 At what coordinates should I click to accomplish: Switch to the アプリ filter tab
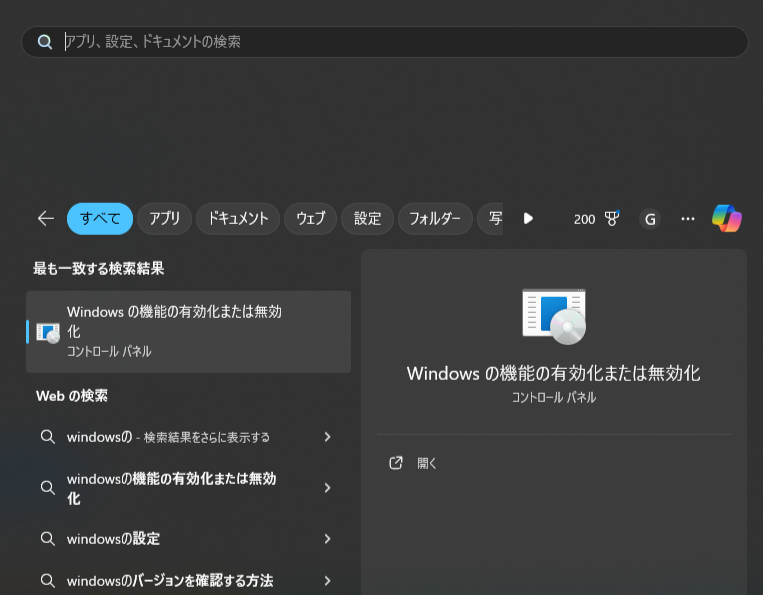164,218
